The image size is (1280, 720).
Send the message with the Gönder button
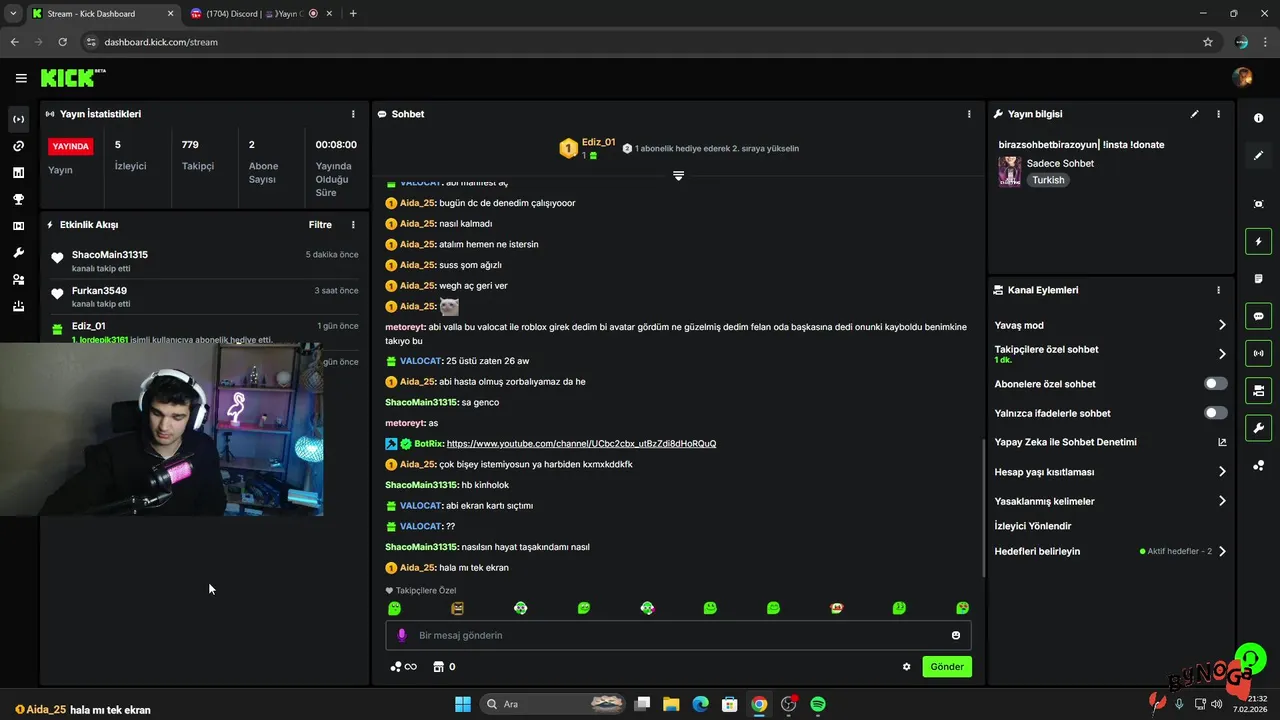(x=947, y=666)
